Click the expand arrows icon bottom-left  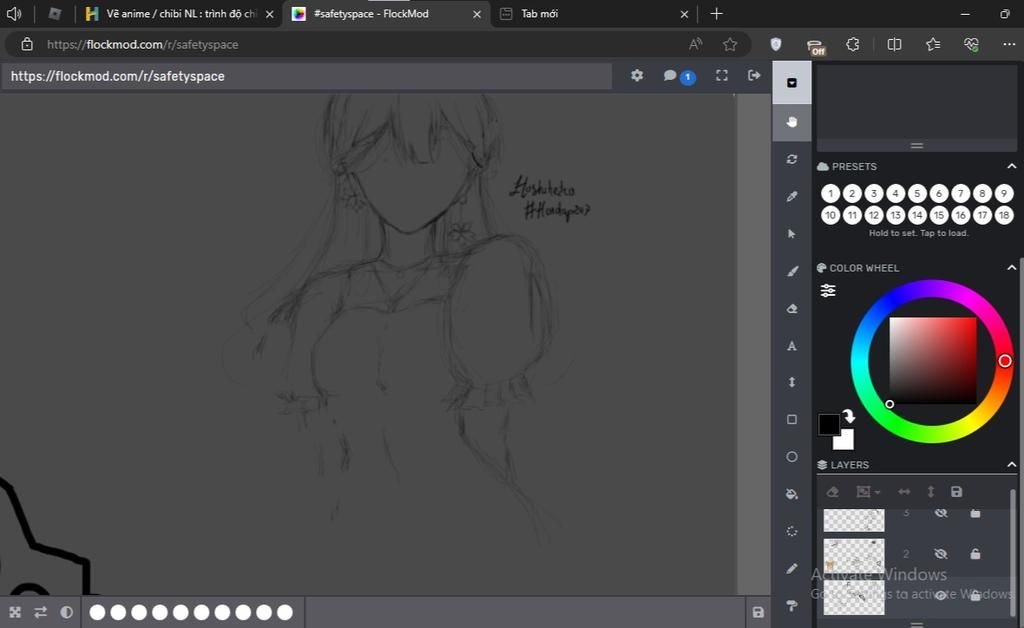15,612
